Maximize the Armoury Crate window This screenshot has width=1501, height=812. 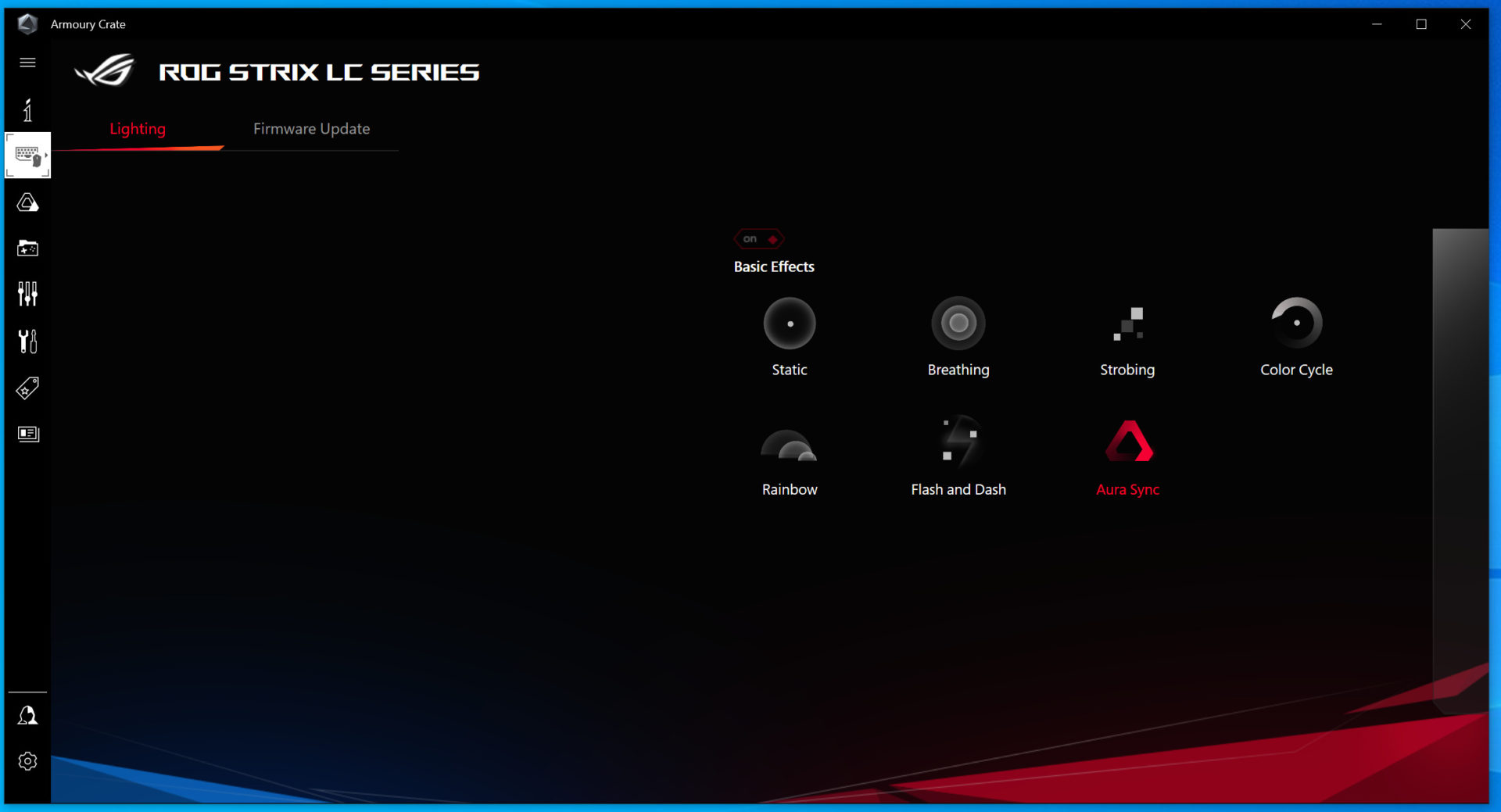point(1421,24)
